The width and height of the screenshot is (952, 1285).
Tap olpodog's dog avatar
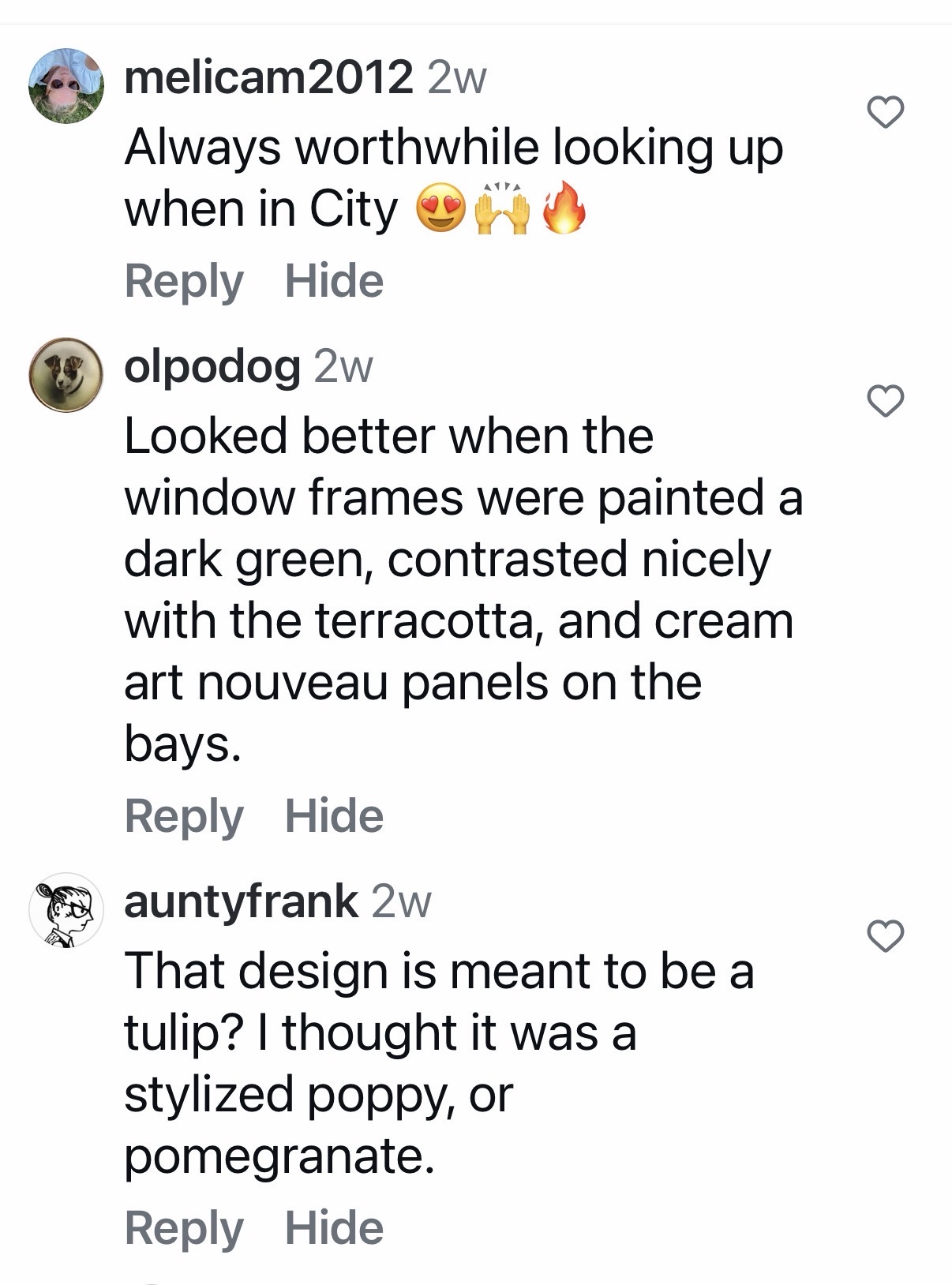coord(66,375)
